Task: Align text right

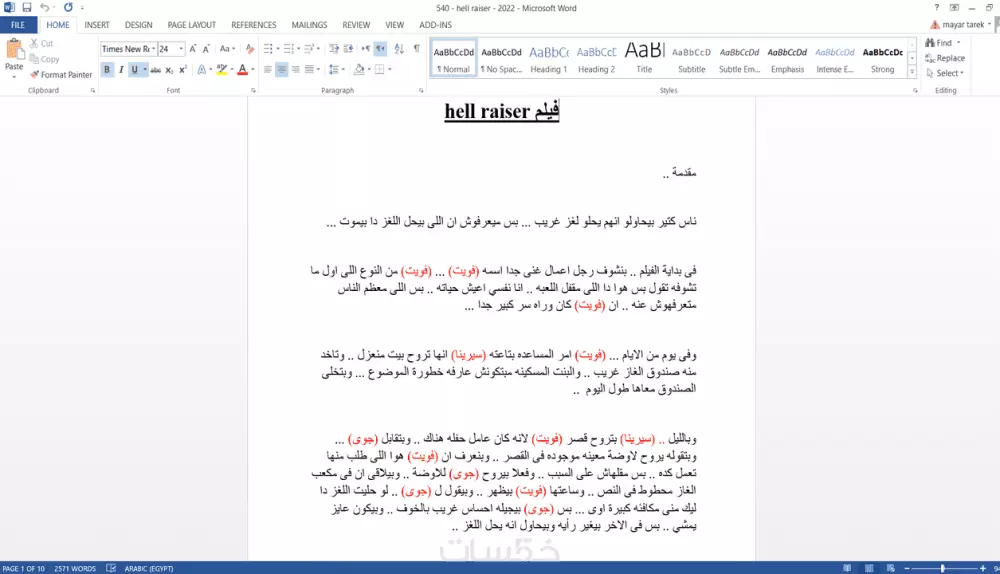Action: click(295, 70)
